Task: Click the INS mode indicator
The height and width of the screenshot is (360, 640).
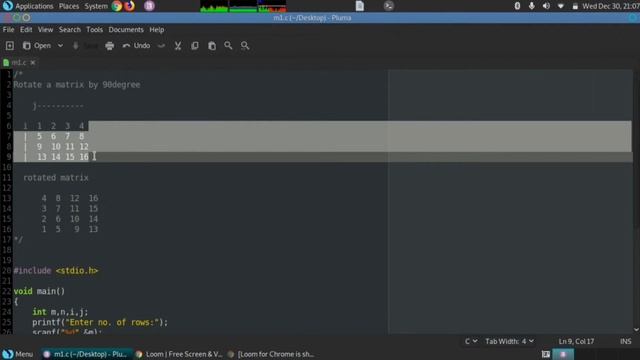Action: (x=626, y=341)
